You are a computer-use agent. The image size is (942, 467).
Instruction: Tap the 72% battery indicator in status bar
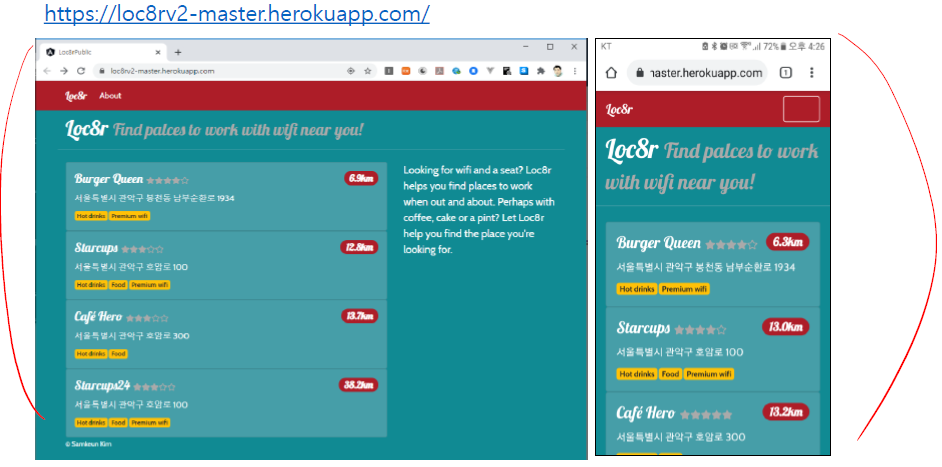[x=776, y=46]
